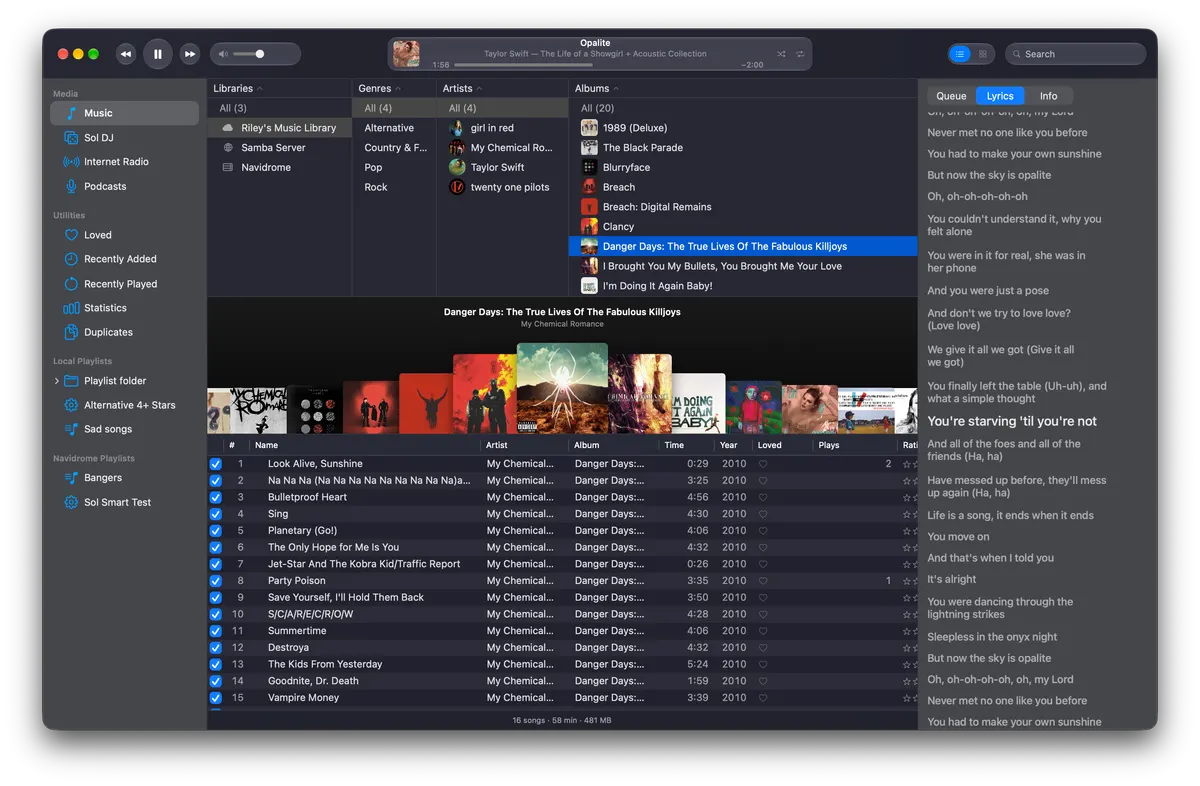
Task: Love the Look Alive, Sunshine track
Action: 763,464
